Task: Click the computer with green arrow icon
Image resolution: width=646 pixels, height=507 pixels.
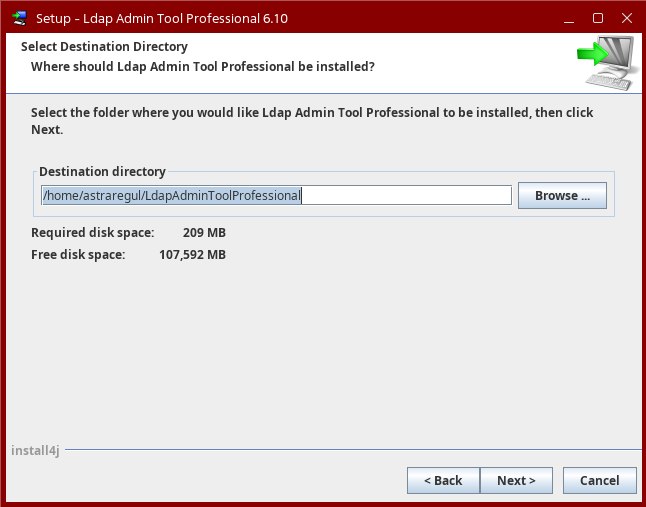Action: (x=605, y=62)
